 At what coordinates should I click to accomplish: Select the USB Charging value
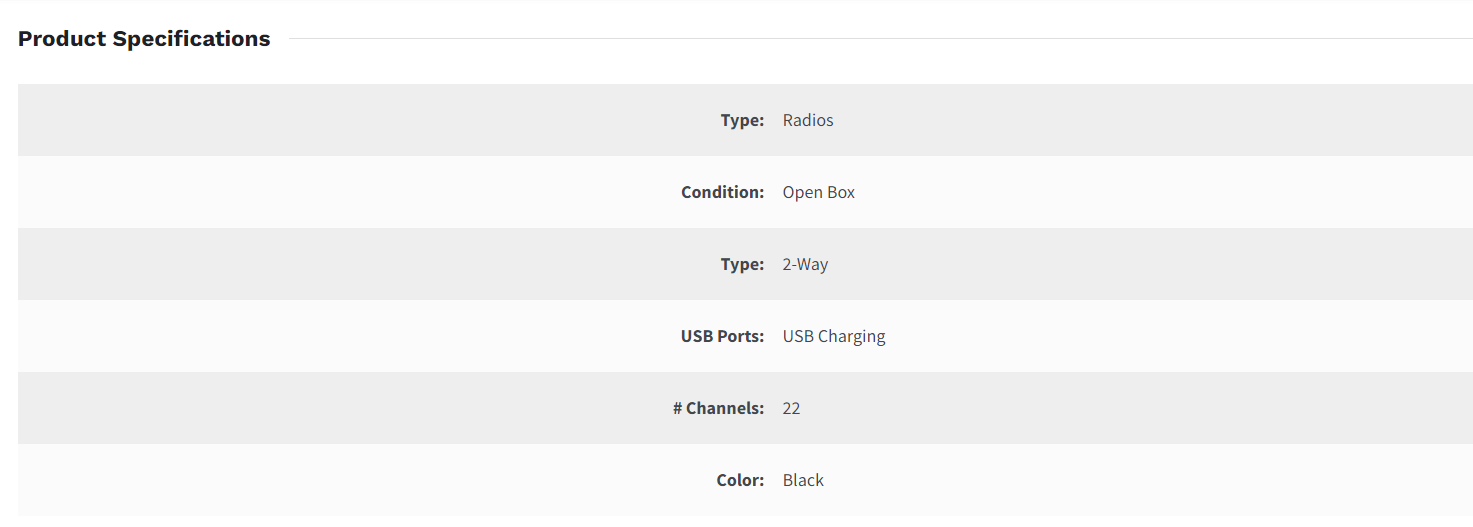(834, 336)
